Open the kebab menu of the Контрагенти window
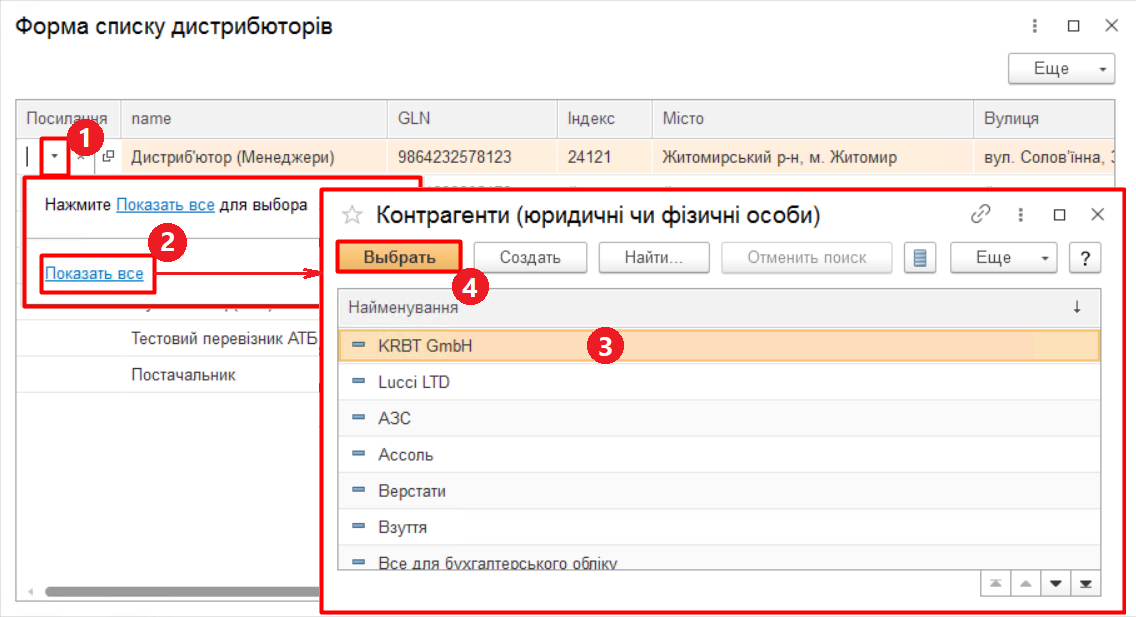The height and width of the screenshot is (617, 1136). 1020,213
